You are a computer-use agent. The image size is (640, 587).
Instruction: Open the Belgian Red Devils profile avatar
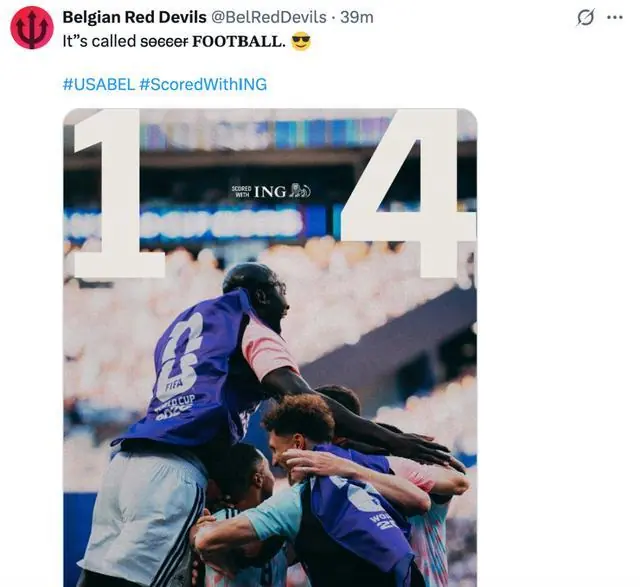pyautogui.click(x=31, y=27)
